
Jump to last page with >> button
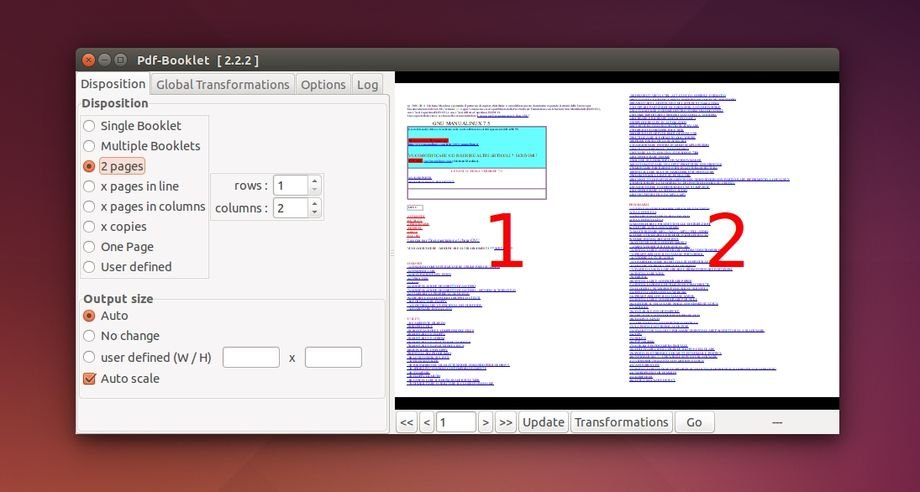[505, 422]
